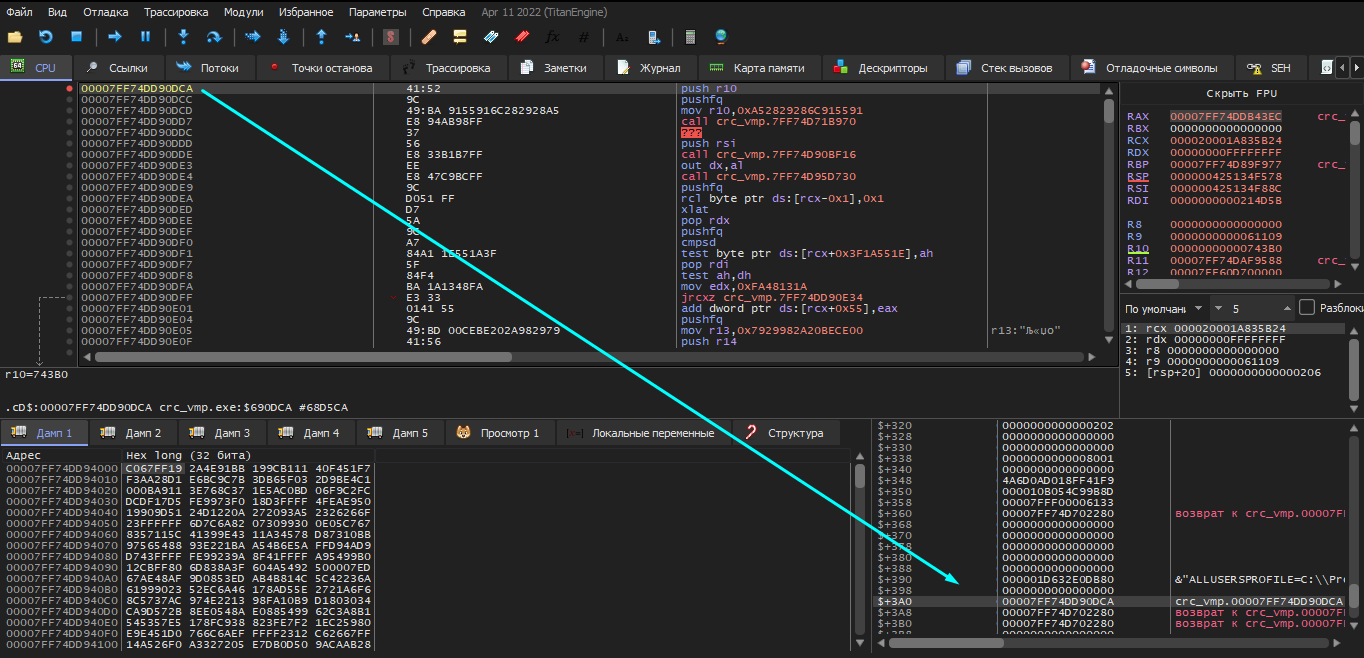Open the Избранное menu
This screenshot has height=658, width=1364.
tap(306, 12)
